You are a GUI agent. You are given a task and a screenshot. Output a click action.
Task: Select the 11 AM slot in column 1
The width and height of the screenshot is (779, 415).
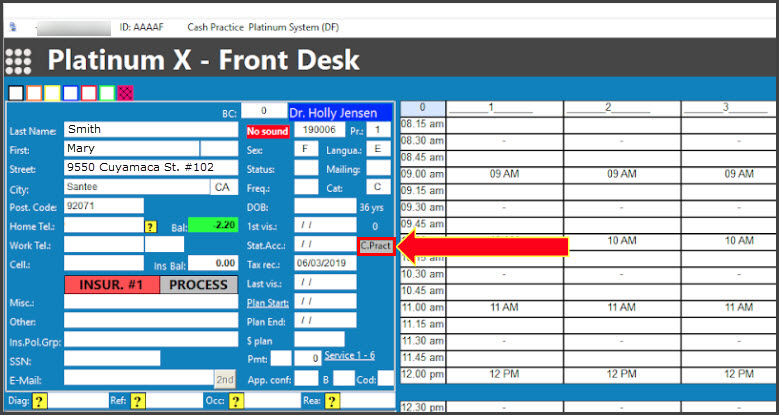[504, 308]
